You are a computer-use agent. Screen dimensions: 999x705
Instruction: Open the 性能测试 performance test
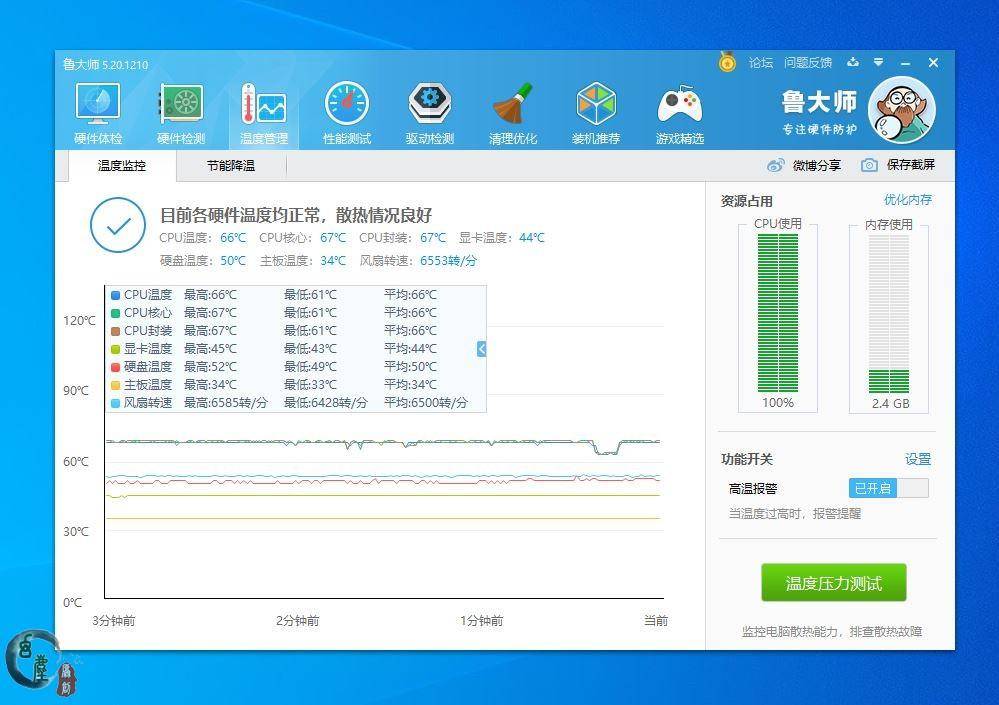[x=347, y=107]
